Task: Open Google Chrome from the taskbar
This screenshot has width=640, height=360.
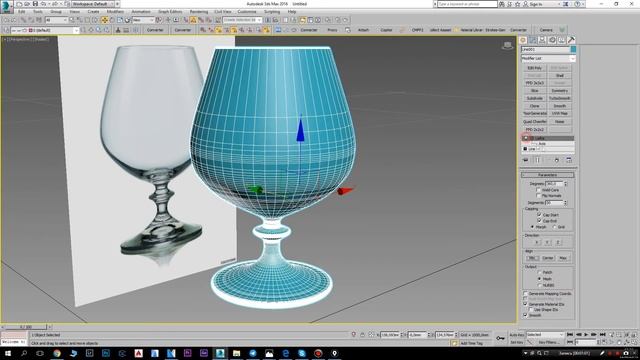Action: pos(57,353)
